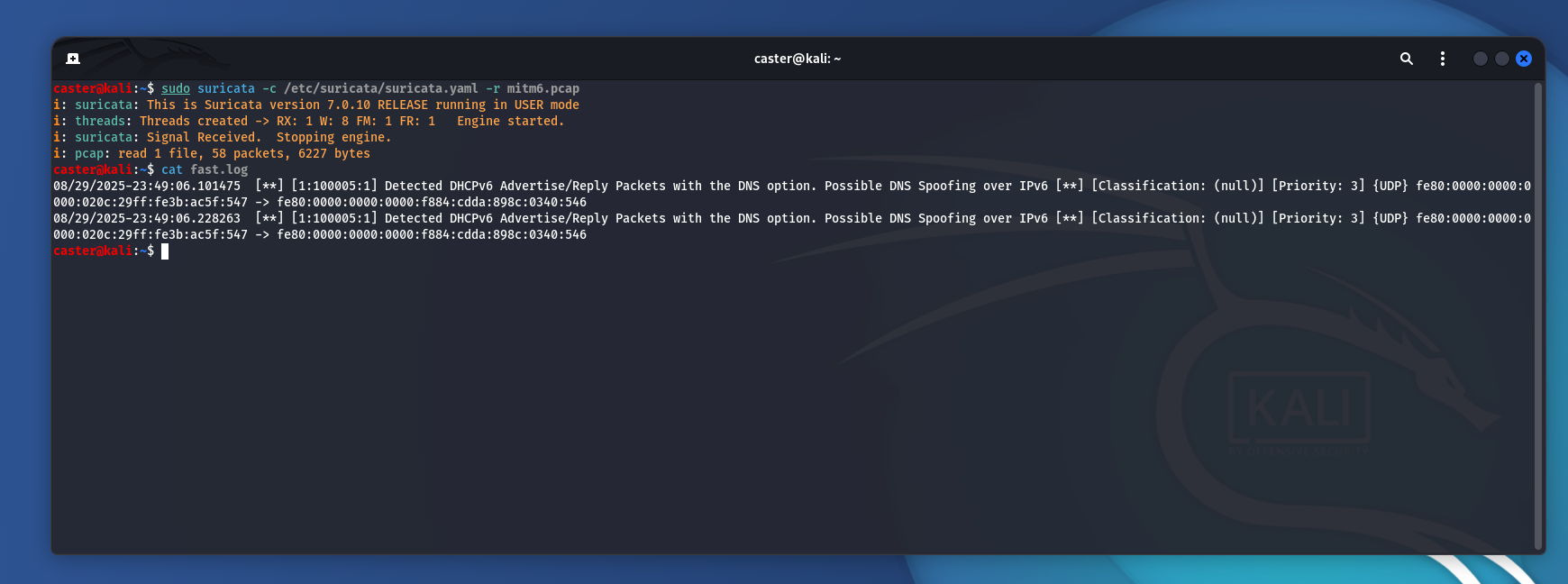Click the 58 packets, 6227 bytes line
This screenshot has width=1568, height=584.
point(212,153)
